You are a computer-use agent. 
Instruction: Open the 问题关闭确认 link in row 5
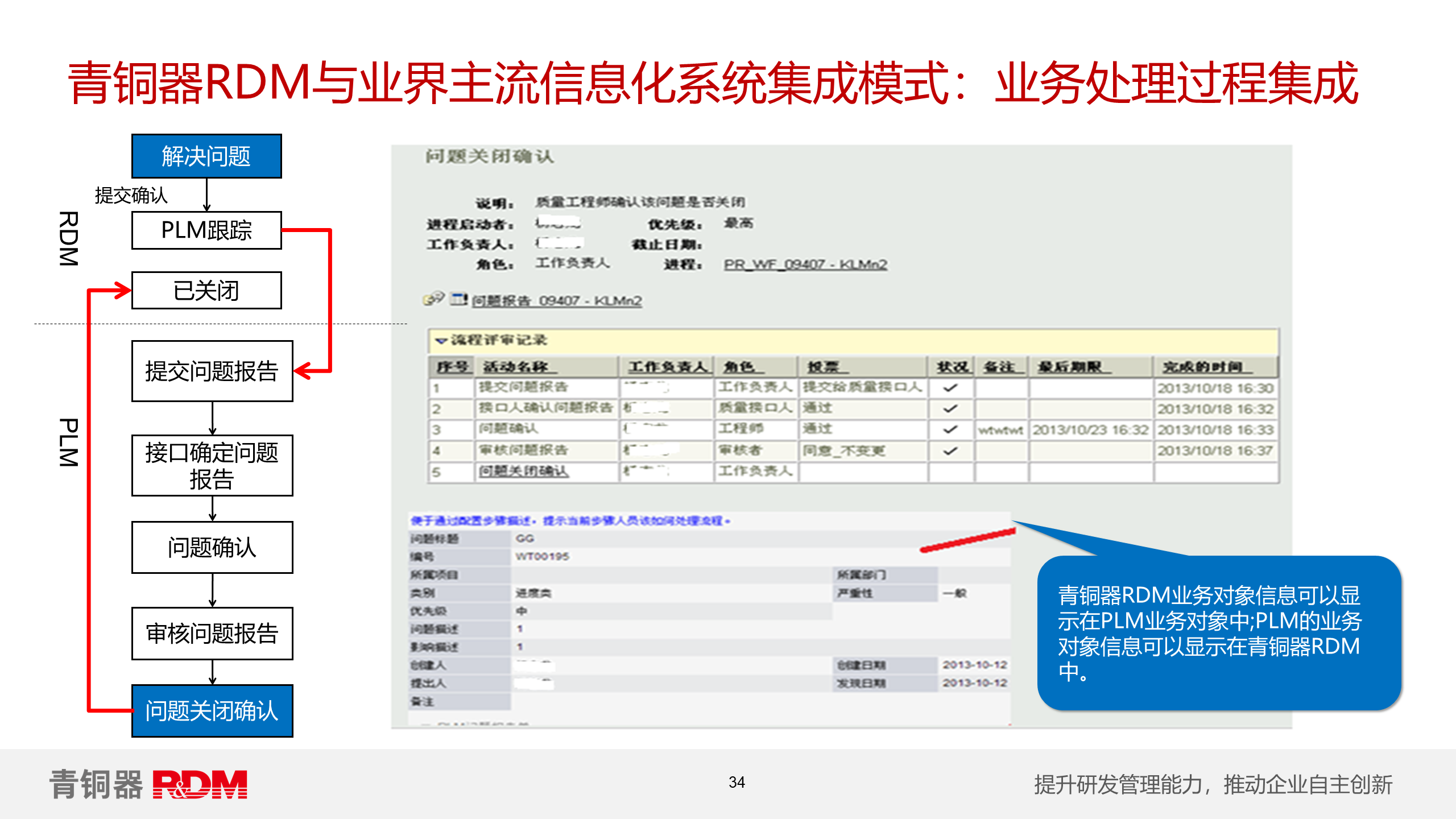pos(523,471)
